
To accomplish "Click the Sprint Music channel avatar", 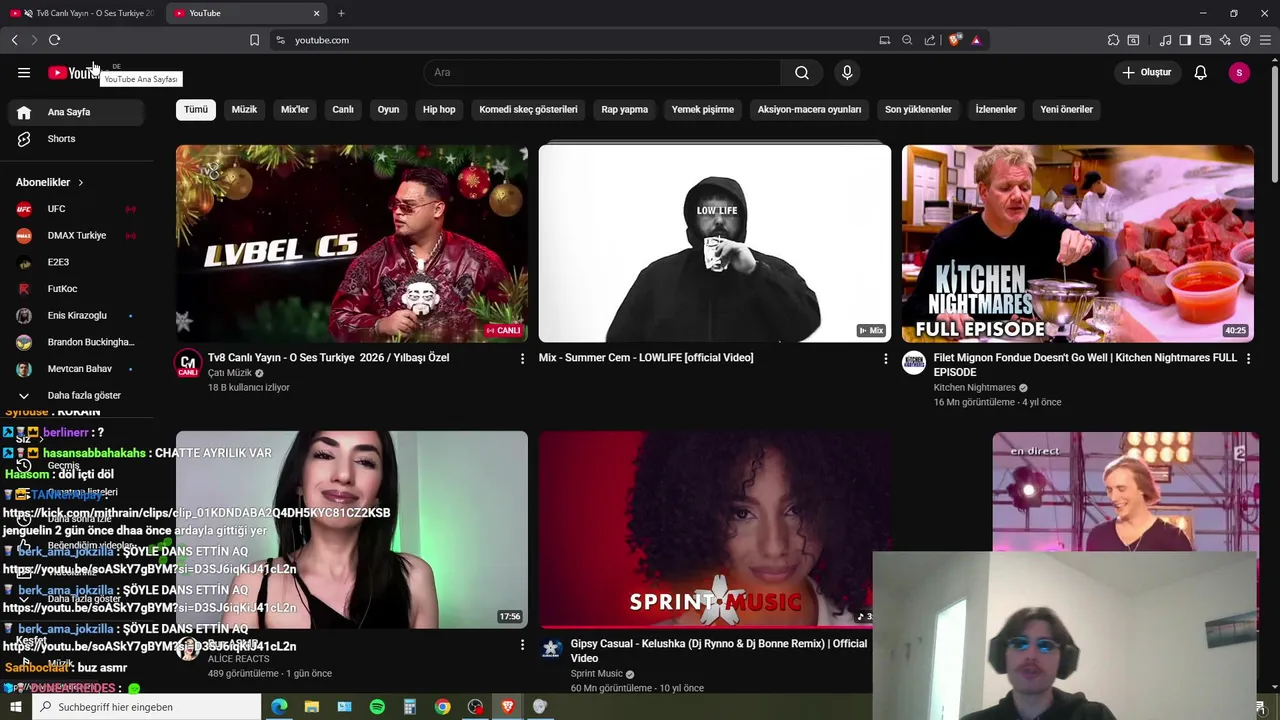I will click(x=551, y=649).
